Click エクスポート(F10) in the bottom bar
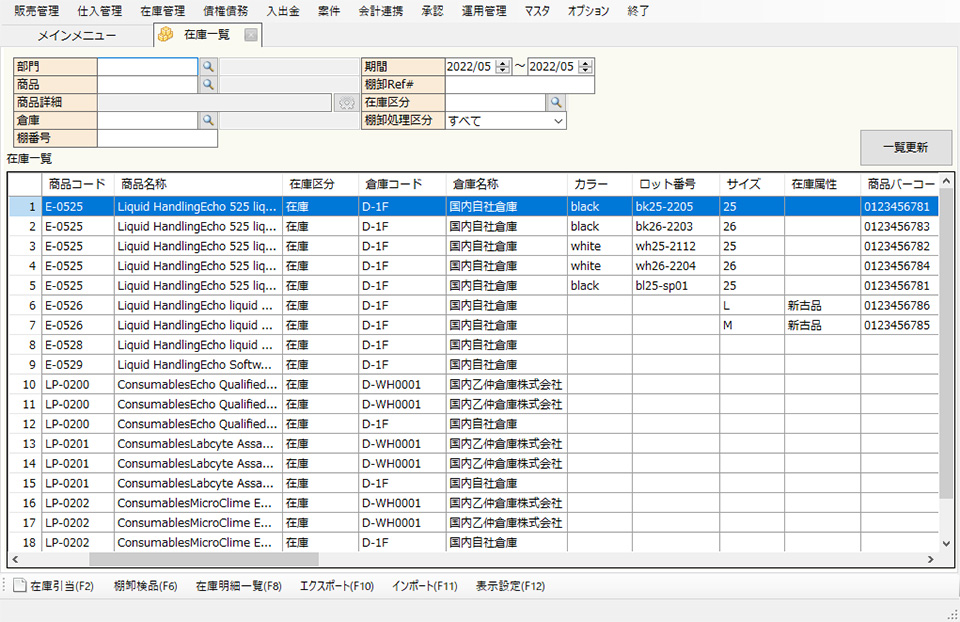 (x=336, y=586)
